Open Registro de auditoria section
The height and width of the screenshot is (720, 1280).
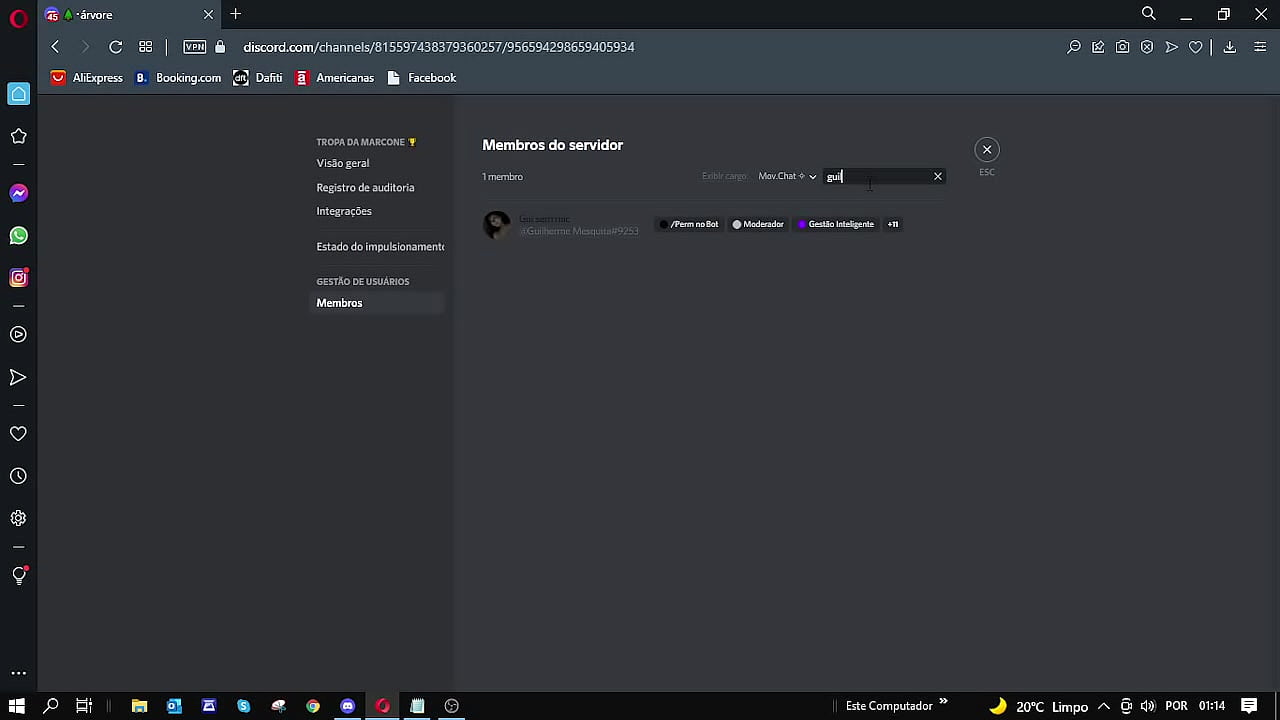(365, 187)
